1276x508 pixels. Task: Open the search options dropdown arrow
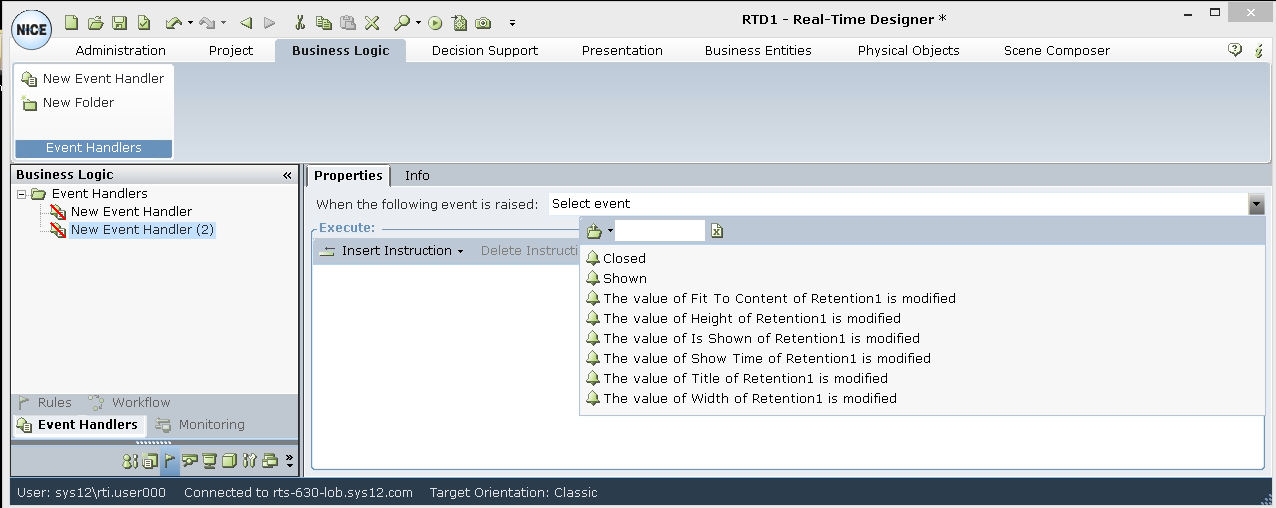point(417,23)
